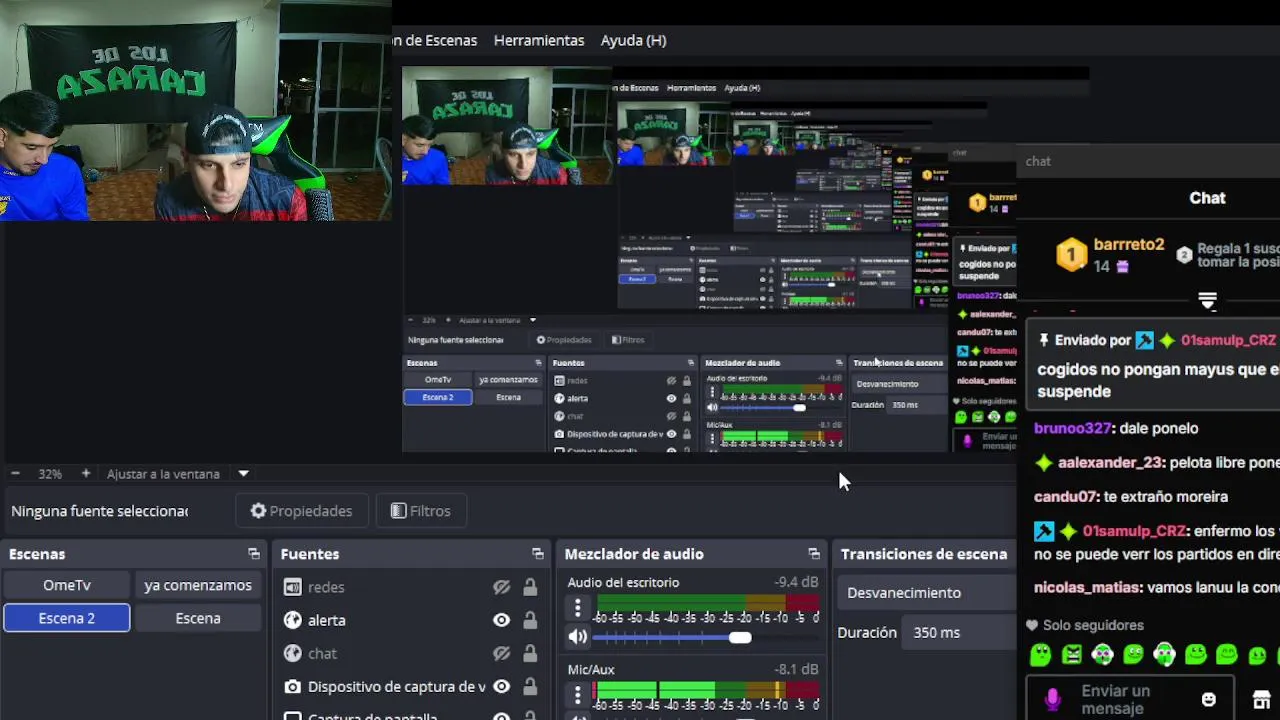Show the hidden chat source via eye

501,653
